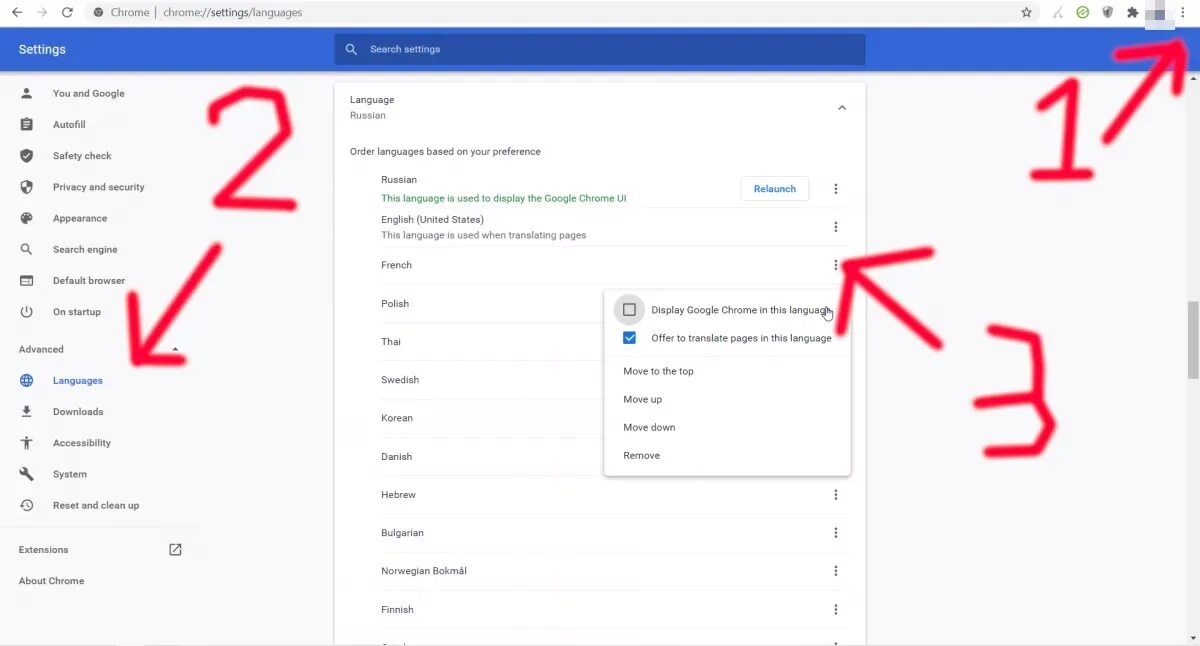The height and width of the screenshot is (646, 1200).
Task: Open the green circular extension icon
Action: (1082, 13)
